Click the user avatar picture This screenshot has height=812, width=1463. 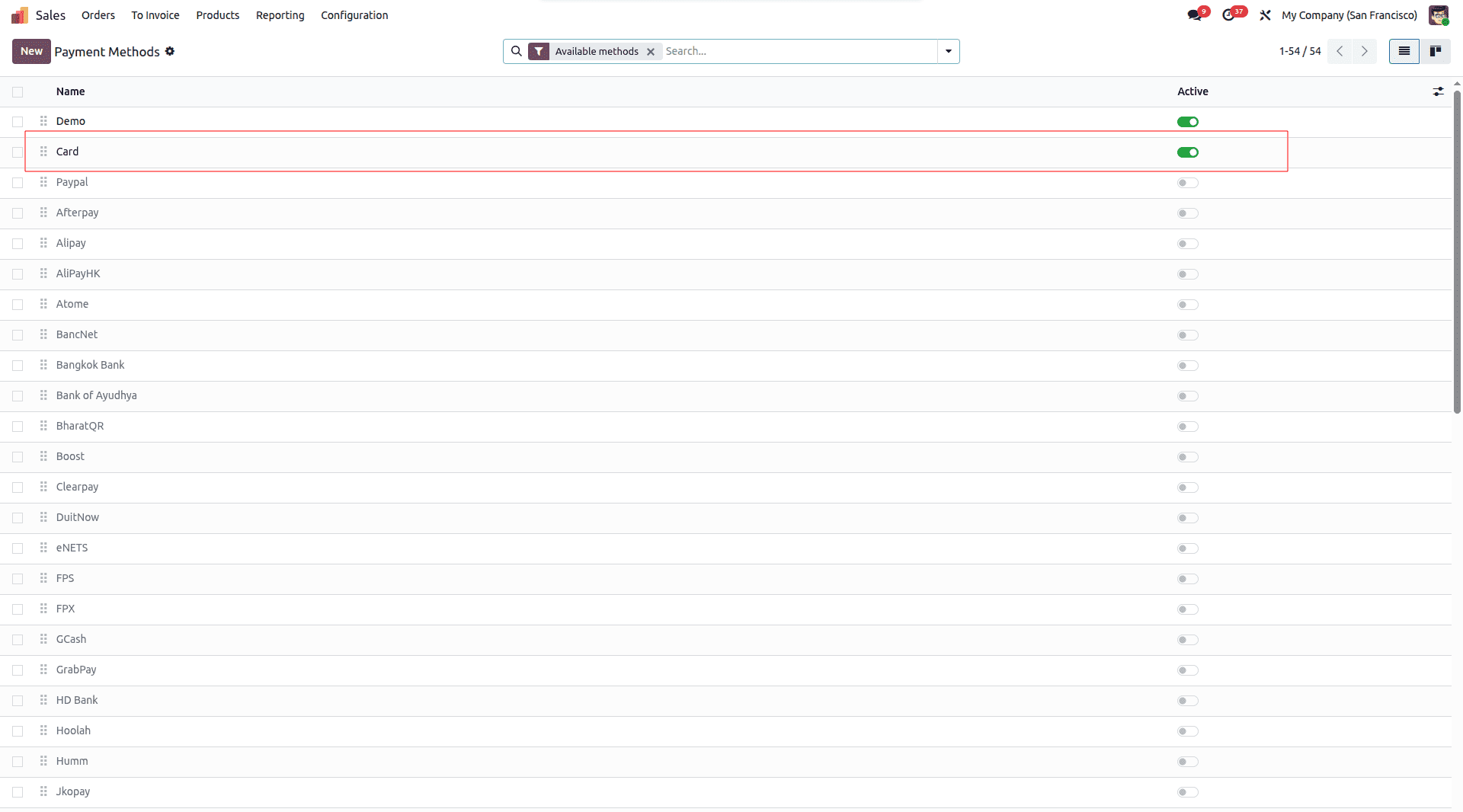(1439, 14)
